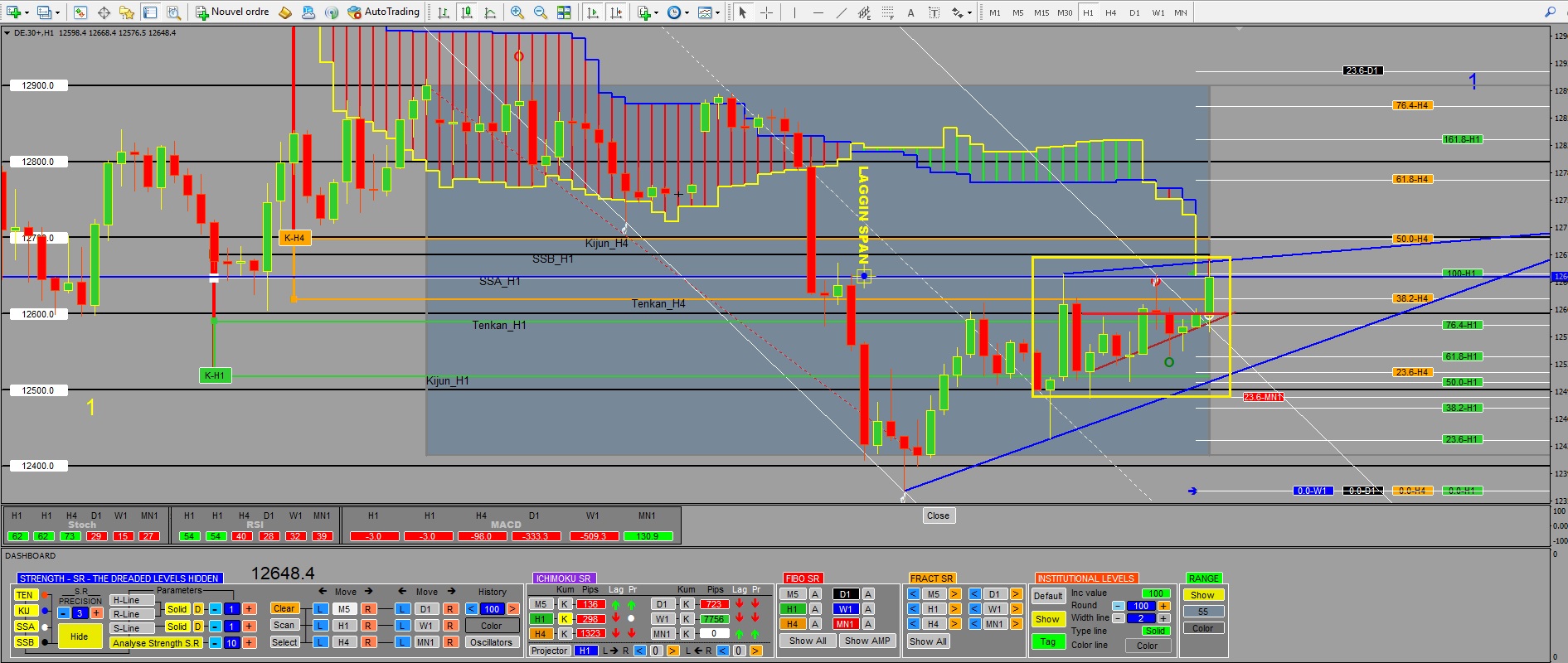The image size is (1568, 663).
Task: Open the profiles dropdown icon
Action: click(47, 12)
